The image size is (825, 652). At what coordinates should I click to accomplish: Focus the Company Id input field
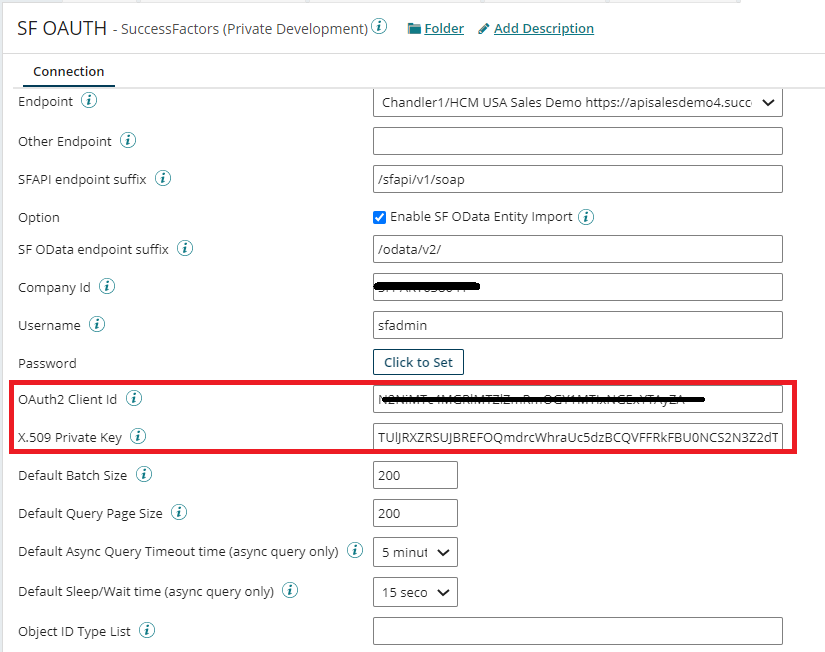point(578,287)
